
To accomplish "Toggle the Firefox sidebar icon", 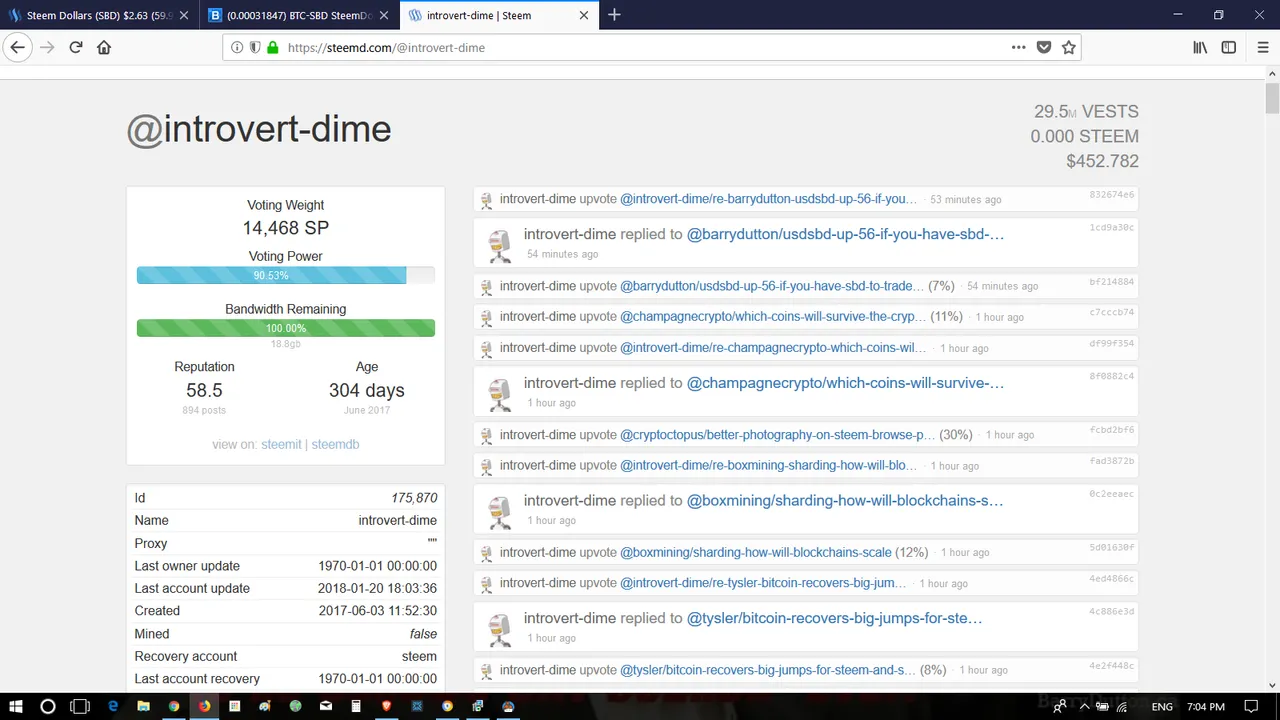I will [x=1229, y=47].
